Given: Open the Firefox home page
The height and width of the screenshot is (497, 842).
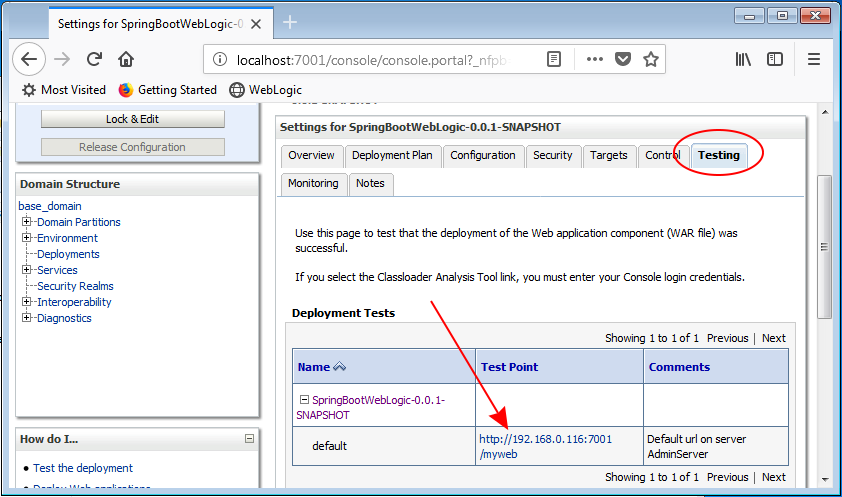Looking at the screenshot, I should click(x=126, y=59).
